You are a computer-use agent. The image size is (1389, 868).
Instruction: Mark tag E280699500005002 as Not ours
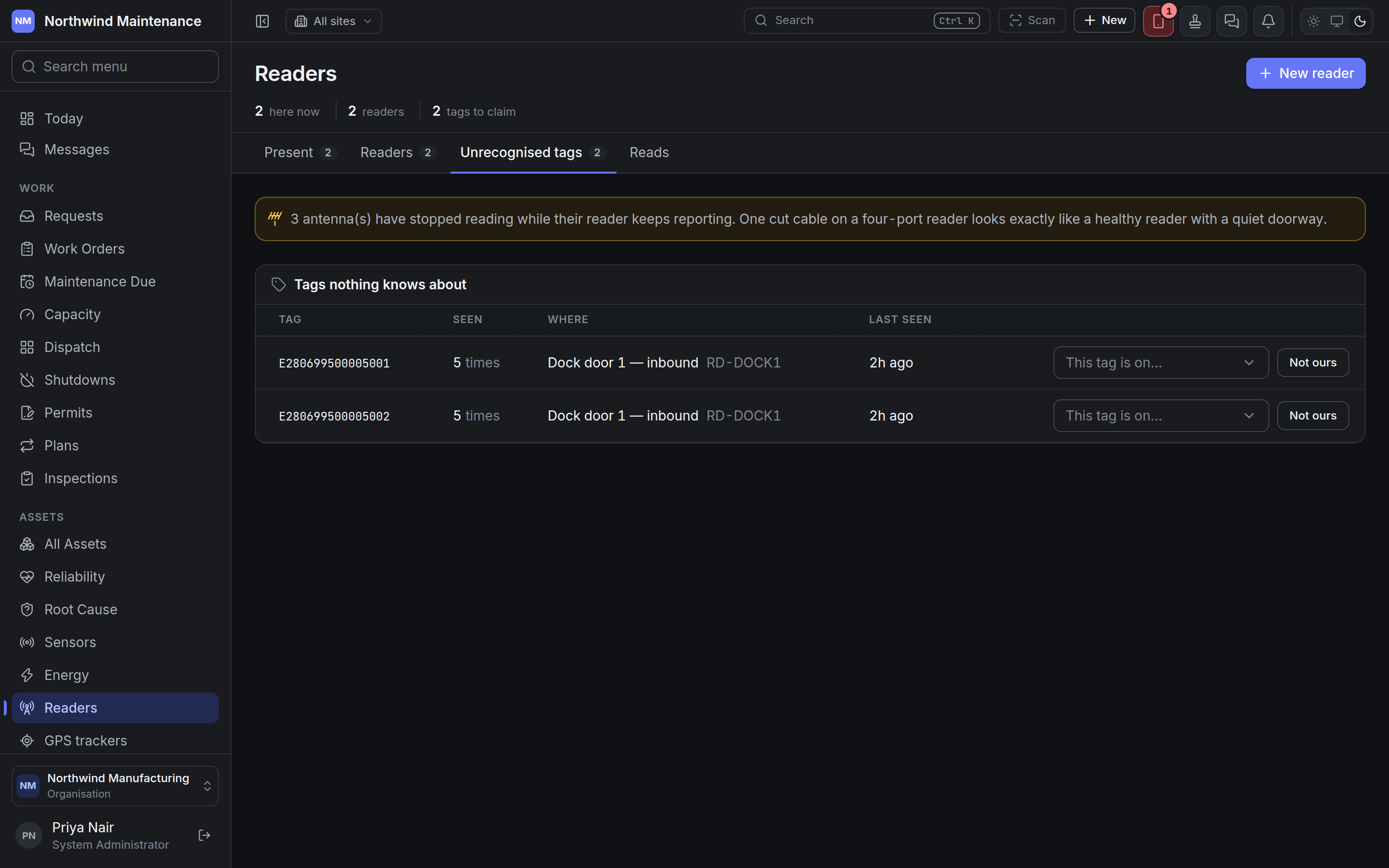click(x=1313, y=416)
